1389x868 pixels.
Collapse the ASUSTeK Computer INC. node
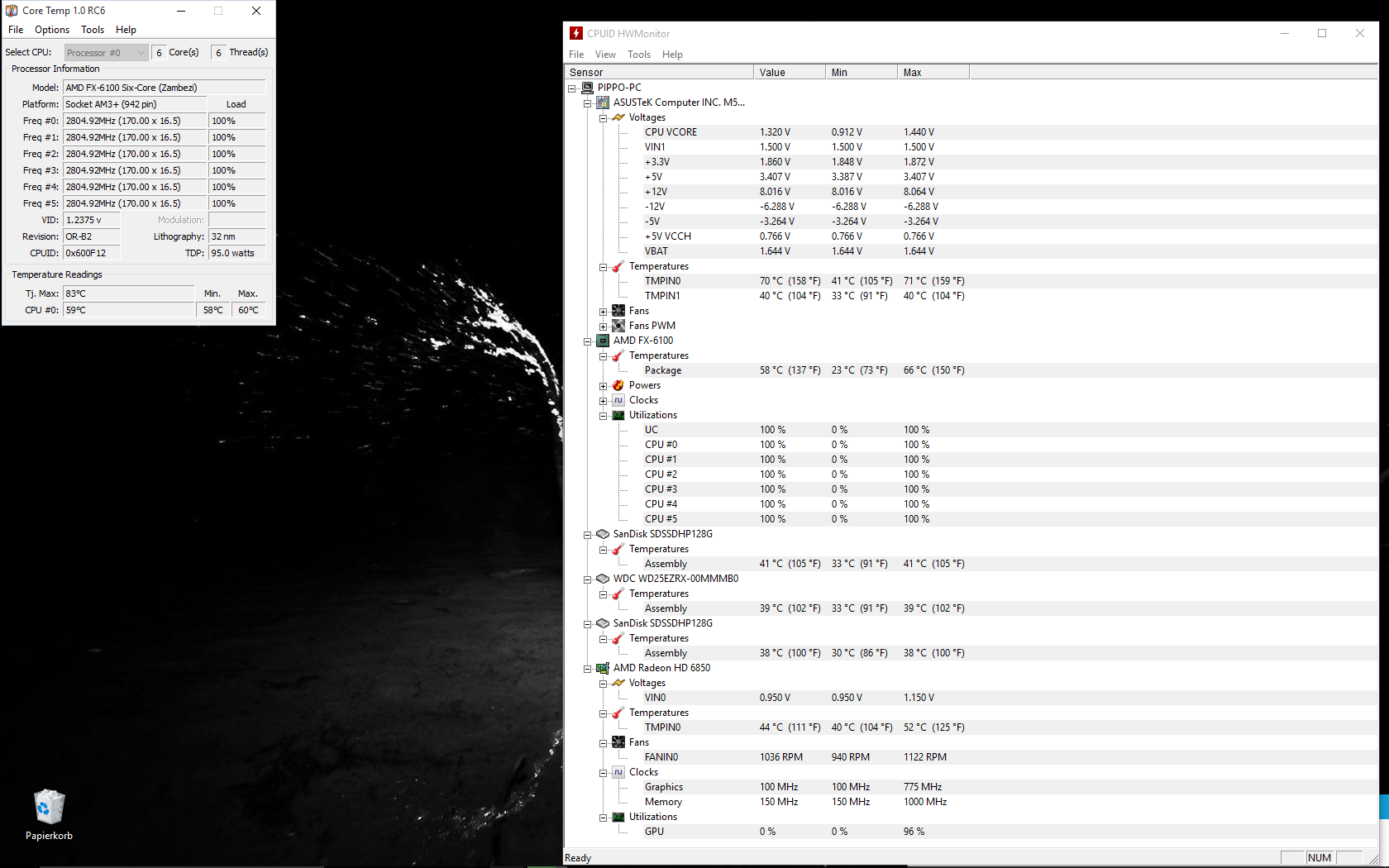coord(588,103)
